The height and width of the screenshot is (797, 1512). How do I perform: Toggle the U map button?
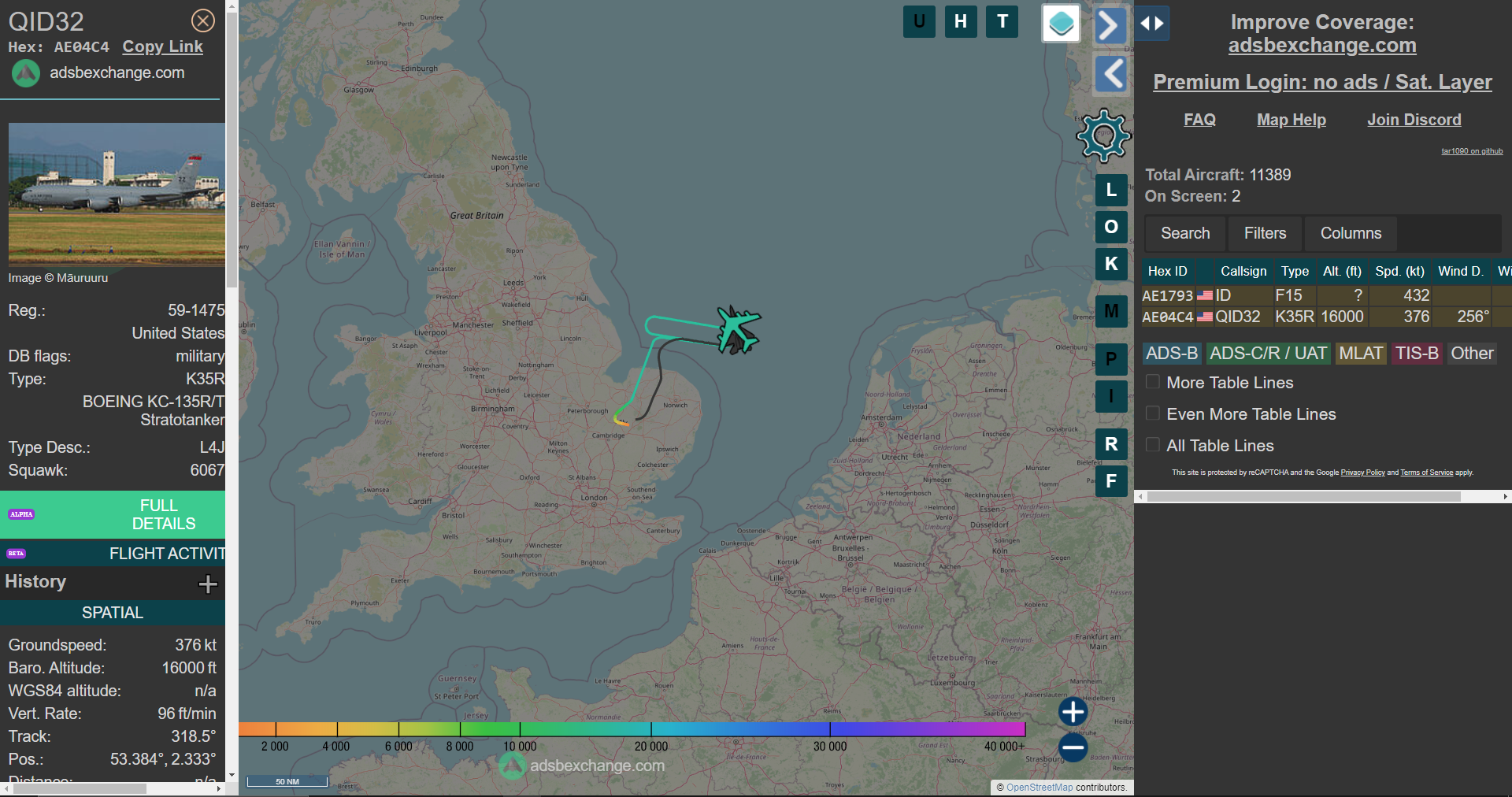point(919,21)
